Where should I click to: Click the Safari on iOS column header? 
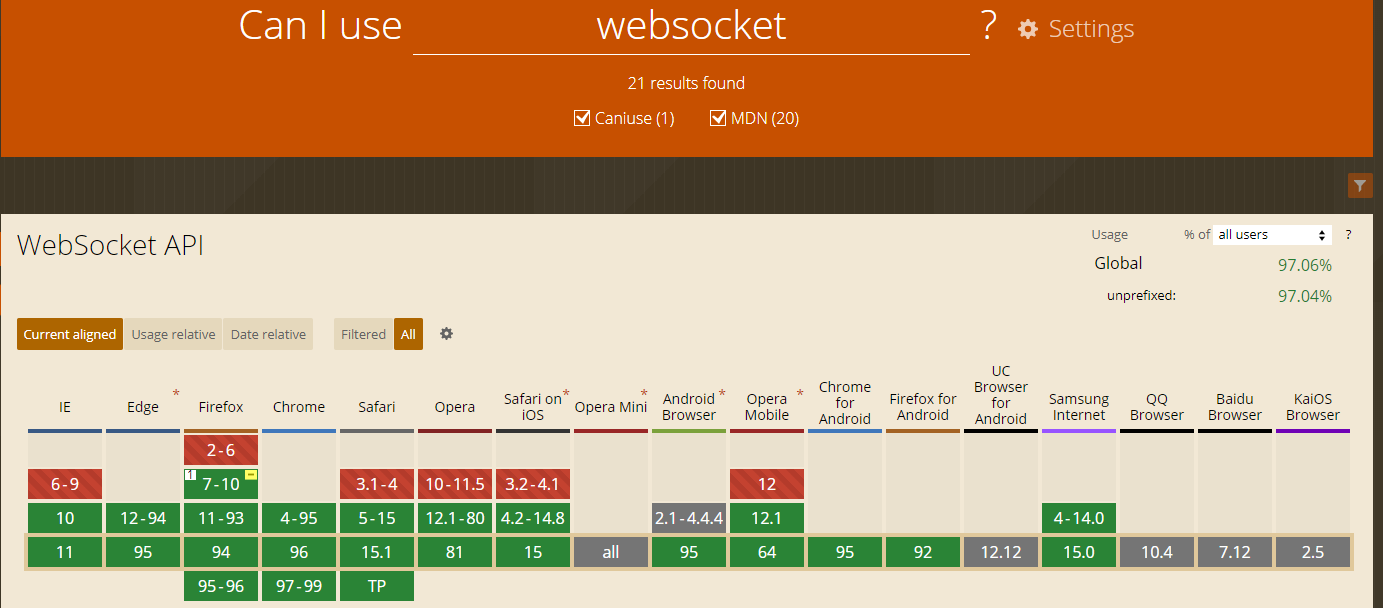(x=533, y=406)
